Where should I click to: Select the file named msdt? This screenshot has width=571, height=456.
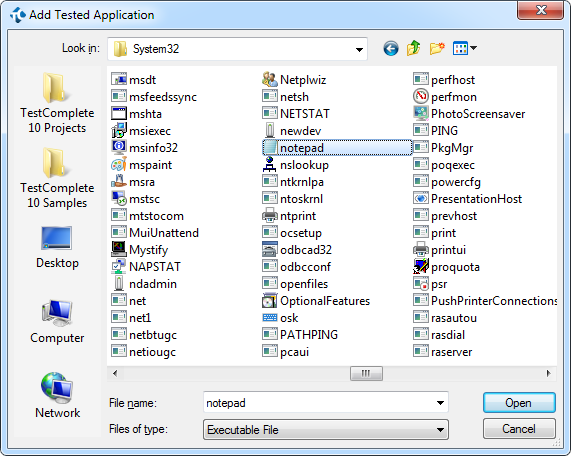[x=133, y=79]
